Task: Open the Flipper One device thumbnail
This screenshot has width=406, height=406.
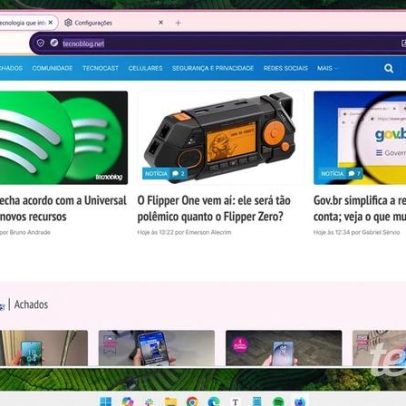Action: pyautogui.click(x=221, y=137)
